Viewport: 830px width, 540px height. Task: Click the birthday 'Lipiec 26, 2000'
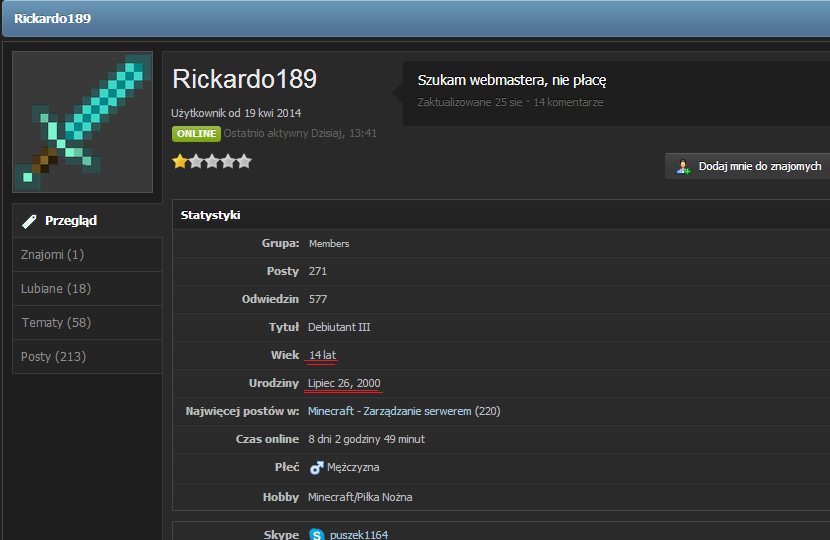coord(344,383)
